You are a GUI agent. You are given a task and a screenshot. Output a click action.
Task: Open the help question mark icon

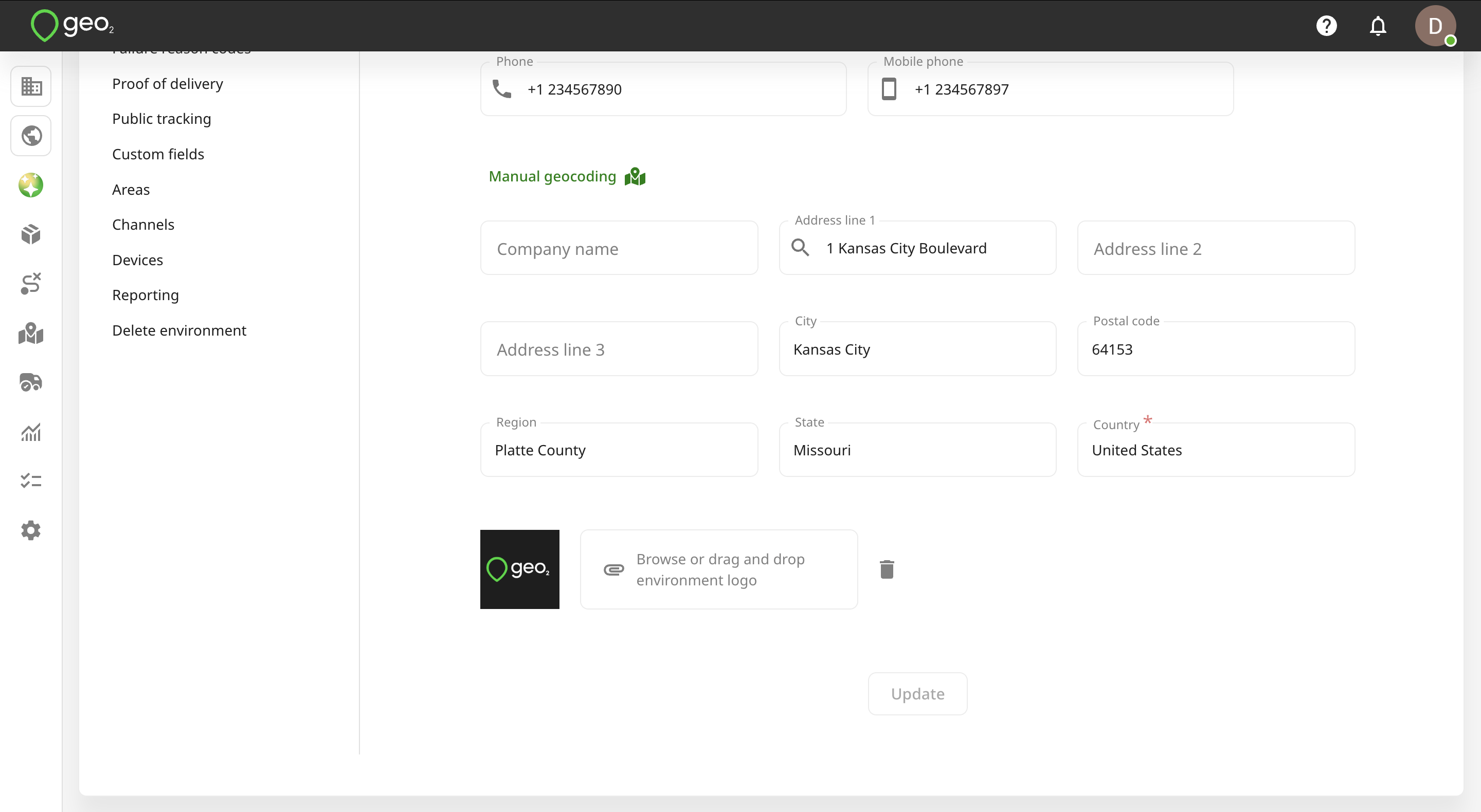pos(1326,26)
